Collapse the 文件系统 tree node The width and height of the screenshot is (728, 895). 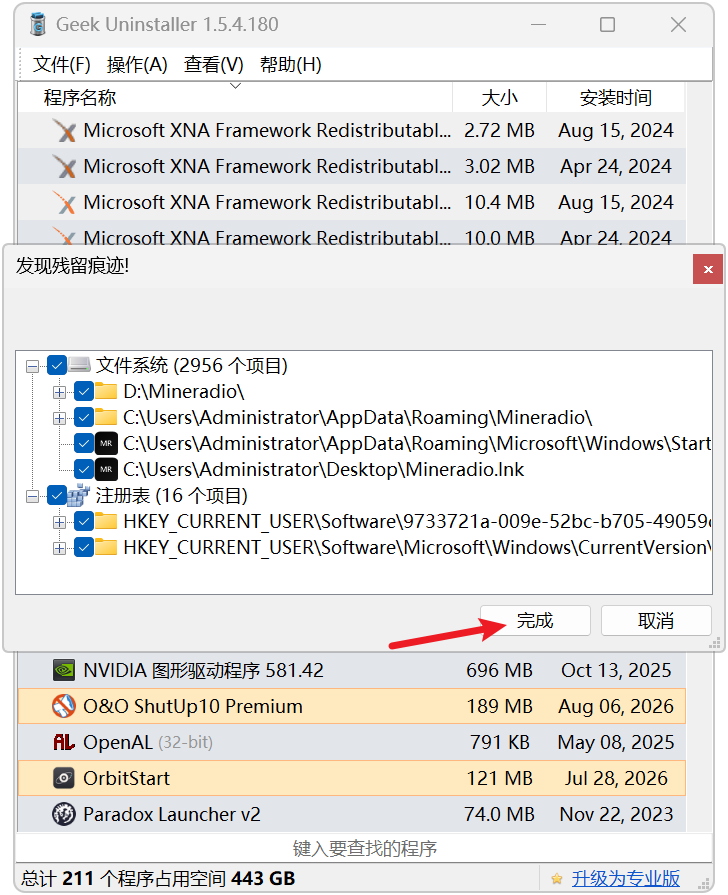pyautogui.click(x=33, y=366)
